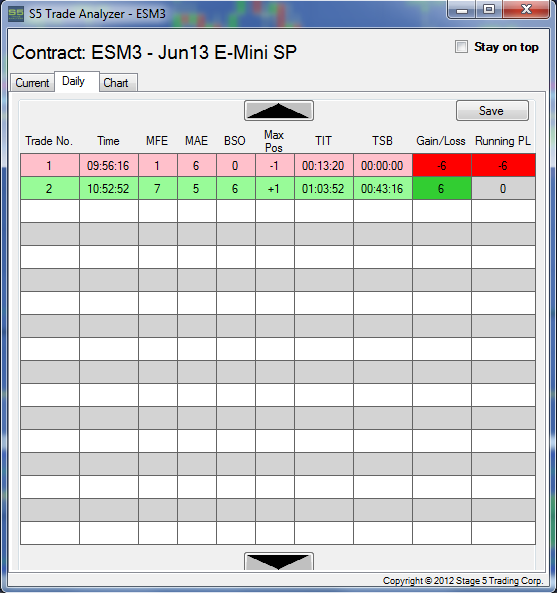The height and width of the screenshot is (593, 557).
Task: Click the Max Pos column header
Action: pos(274,141)
